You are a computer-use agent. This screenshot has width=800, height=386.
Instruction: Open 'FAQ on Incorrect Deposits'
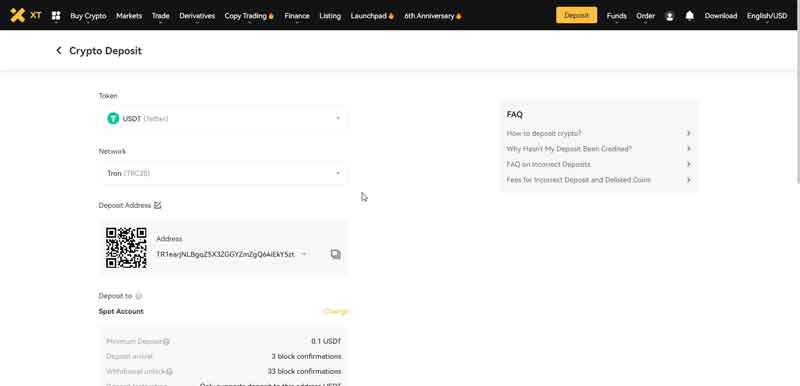[548, 164]
